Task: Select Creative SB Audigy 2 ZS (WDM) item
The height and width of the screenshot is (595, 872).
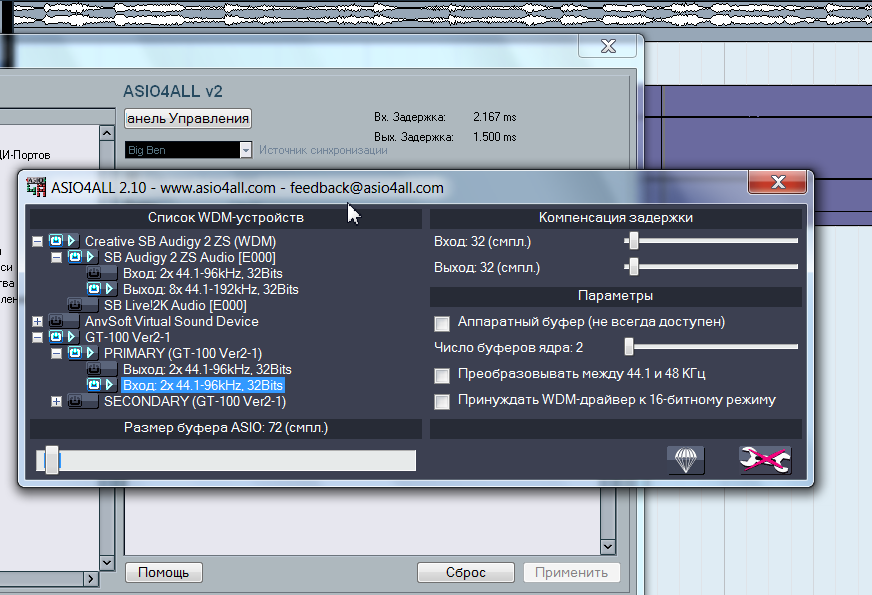Action: pyautogui.click(x=180, y=241)
